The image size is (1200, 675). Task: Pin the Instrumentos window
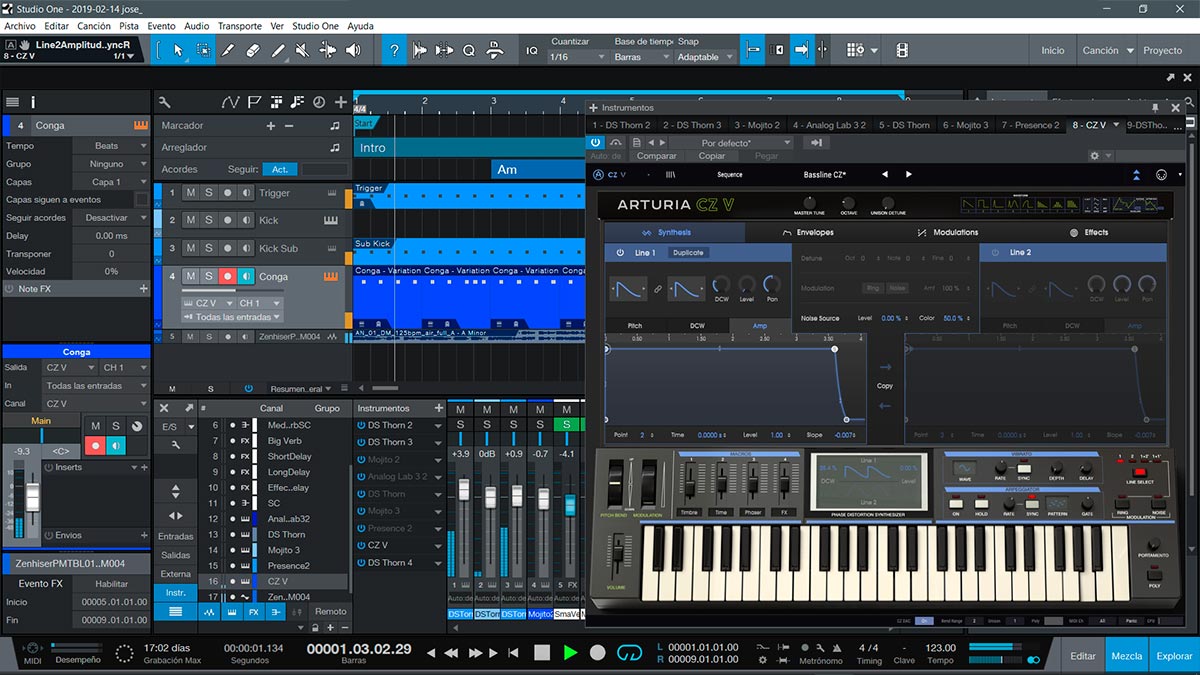(x=1155, y=108)
